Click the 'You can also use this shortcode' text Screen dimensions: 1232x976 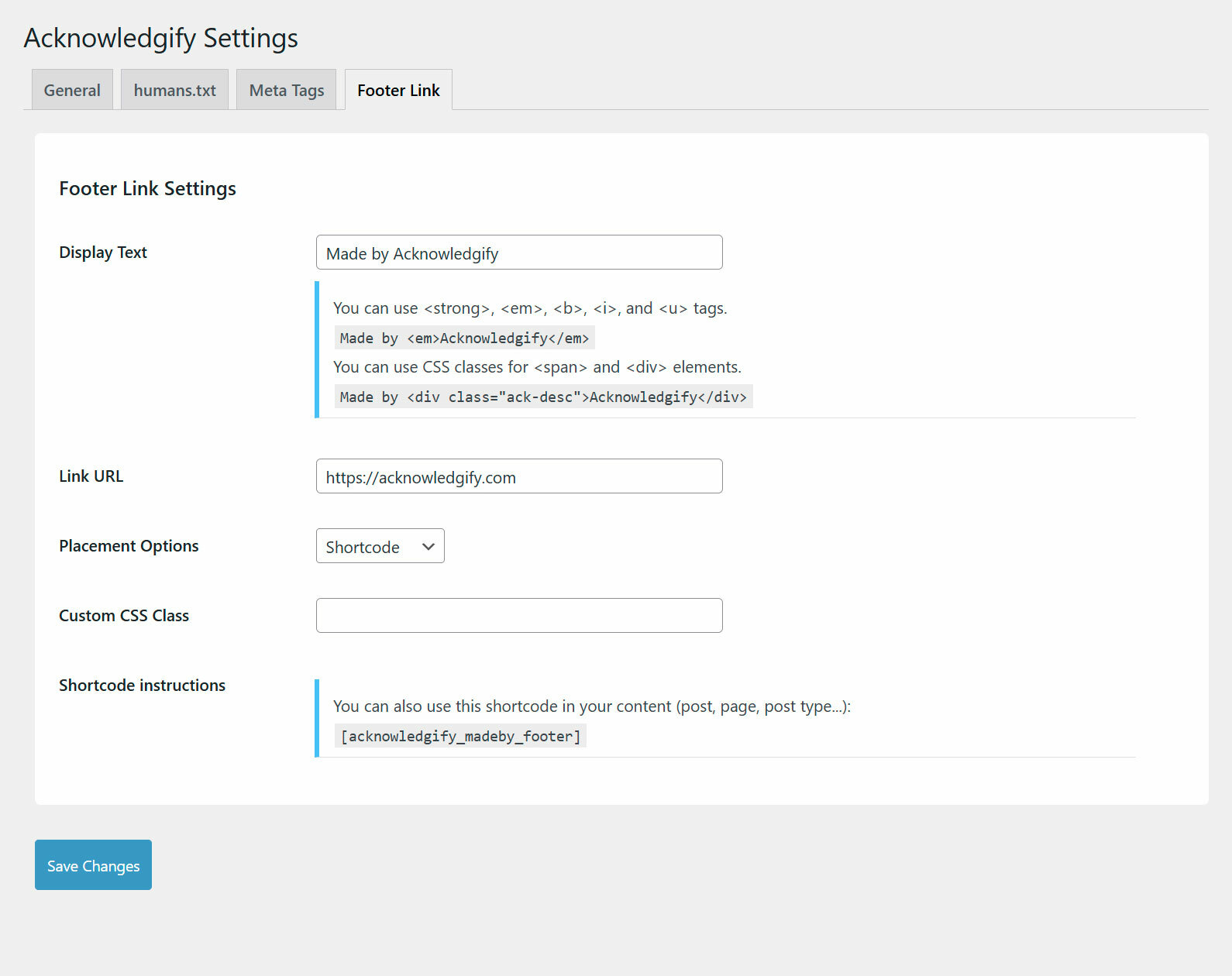(x=592, y=706)
